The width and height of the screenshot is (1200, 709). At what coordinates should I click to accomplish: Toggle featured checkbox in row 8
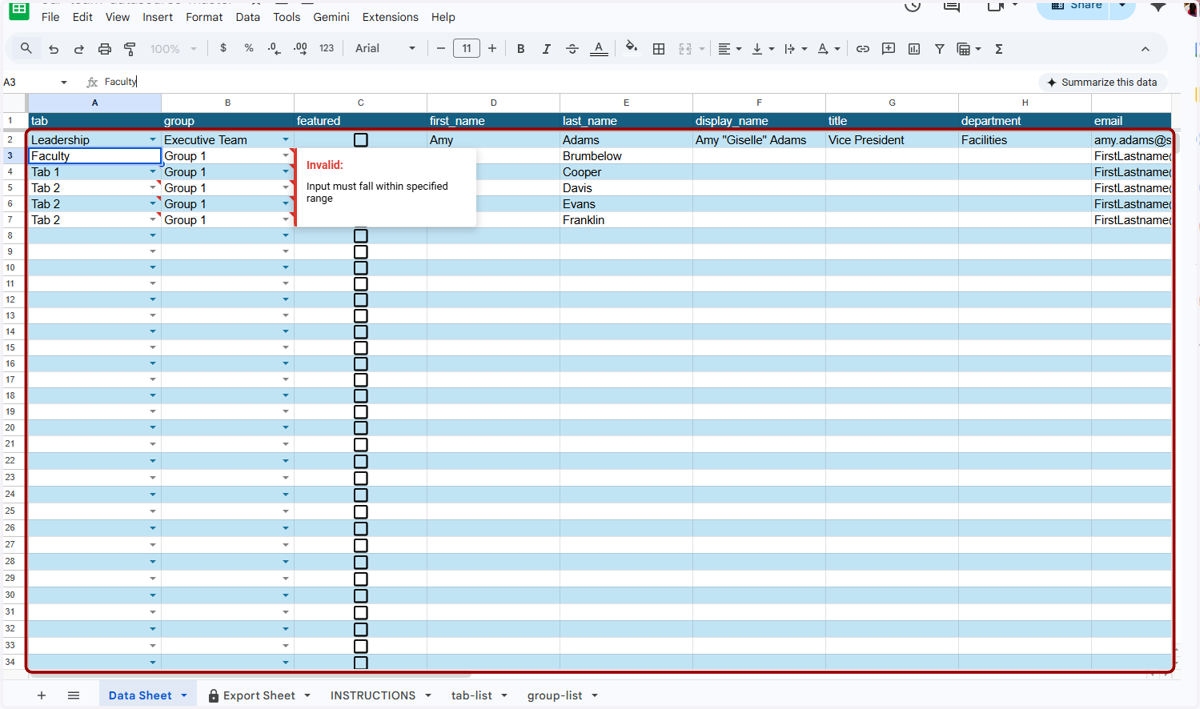point(361,236)
